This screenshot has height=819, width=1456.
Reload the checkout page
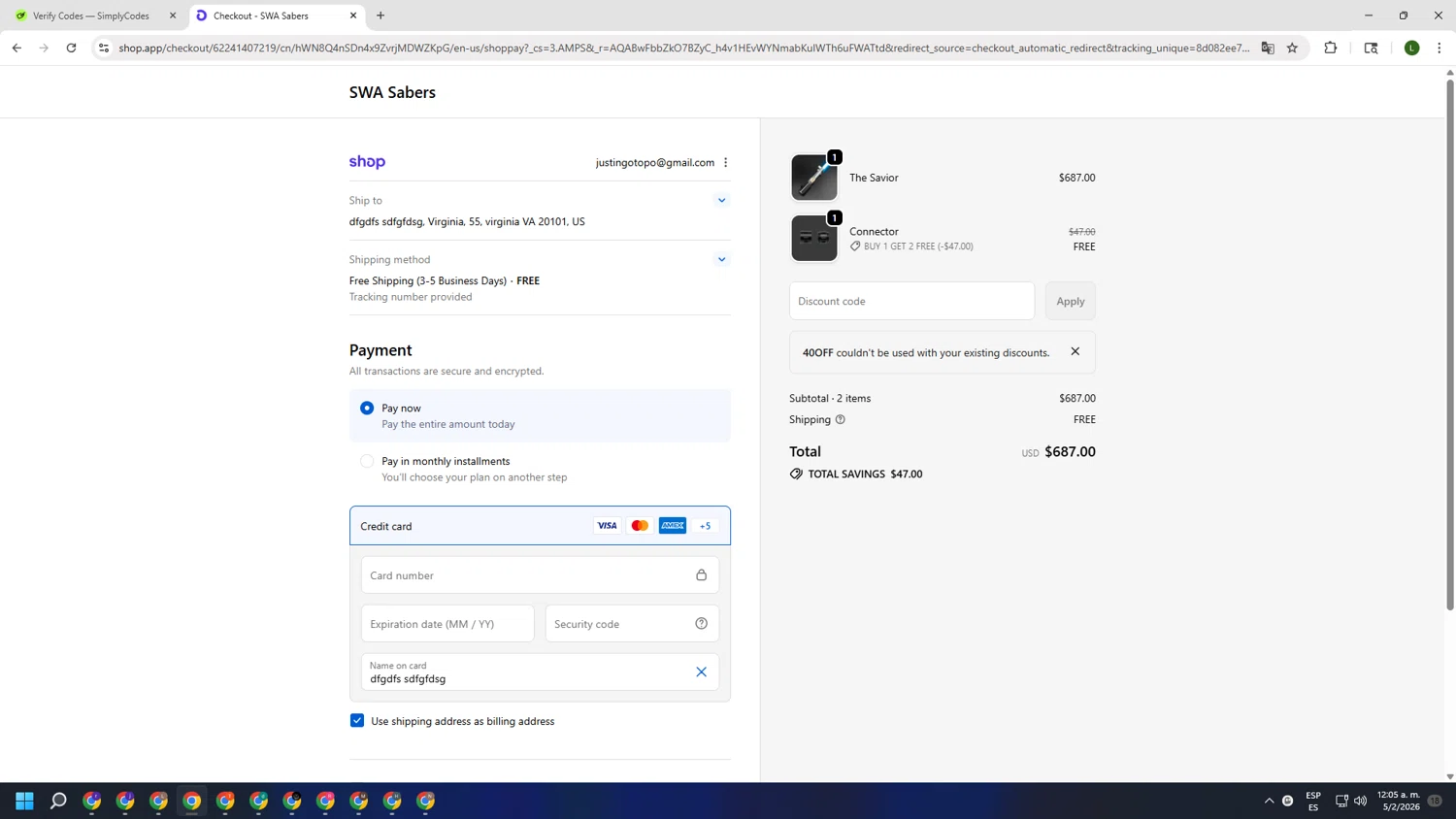(71, 48)
